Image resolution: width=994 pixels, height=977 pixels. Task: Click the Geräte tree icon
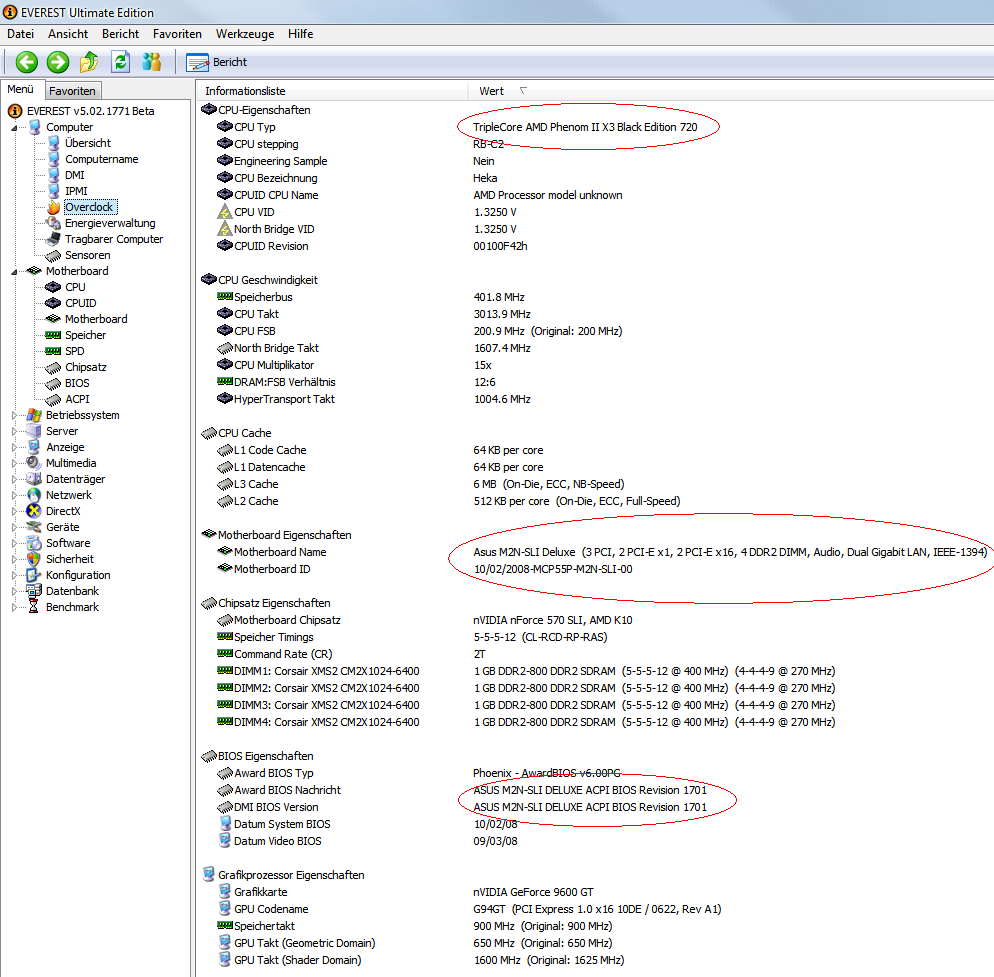click(x=34, y=527)
